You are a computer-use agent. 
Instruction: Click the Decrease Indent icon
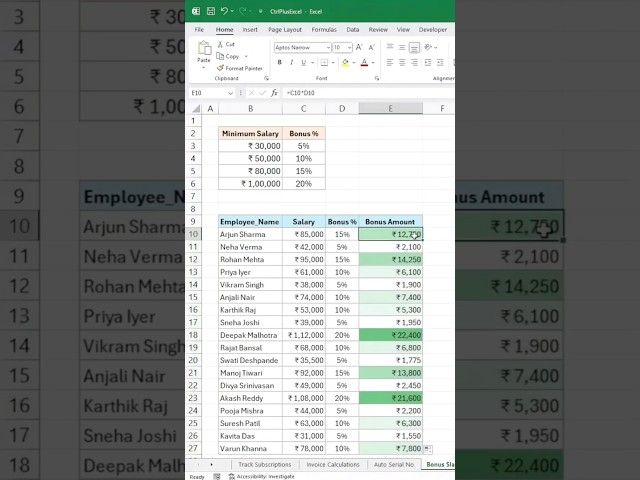428,62
